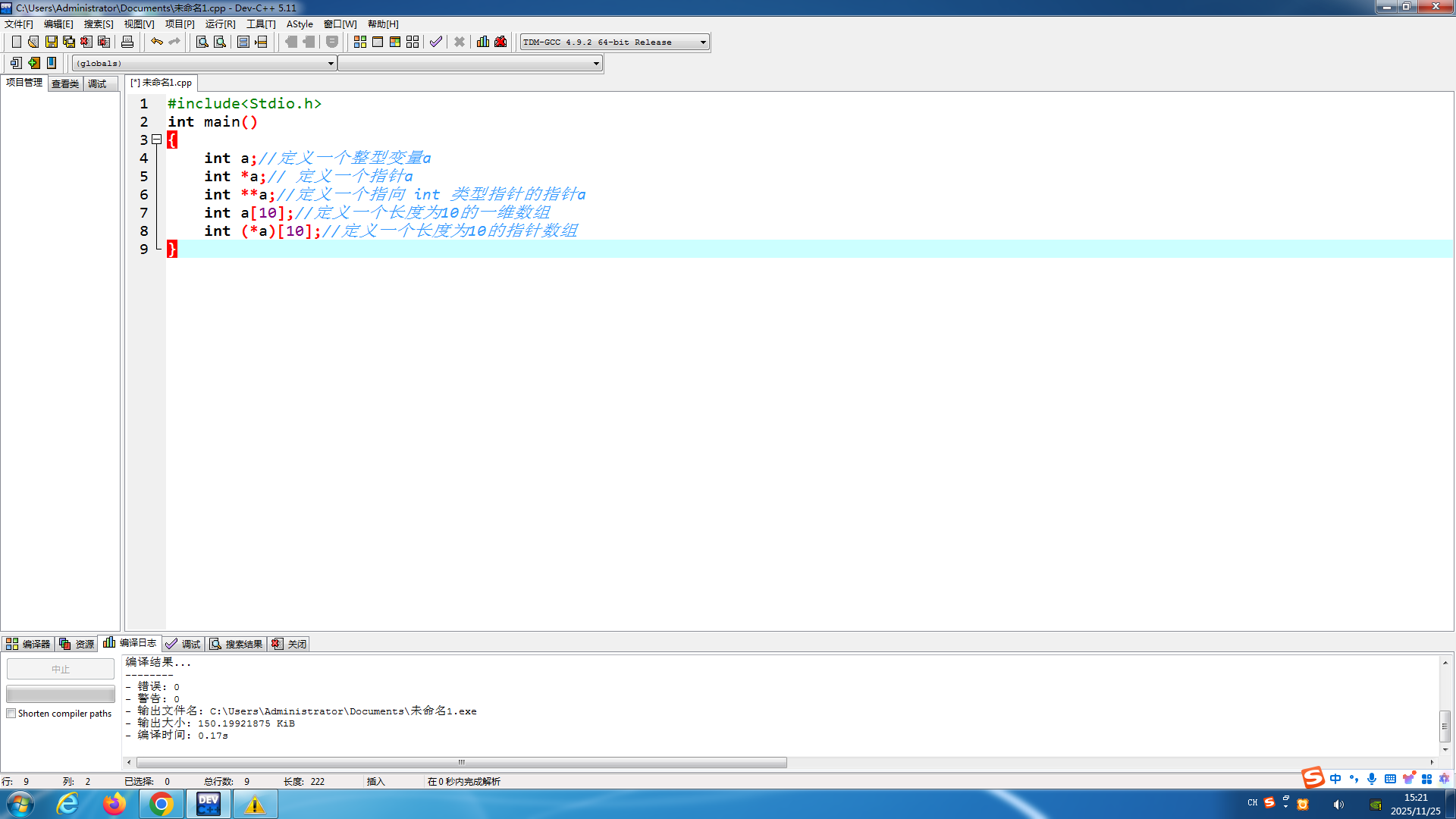The image size is (1456, 819).
Task: Switch to the 调试 tab in left panel
Action: [x=97, y=83]
